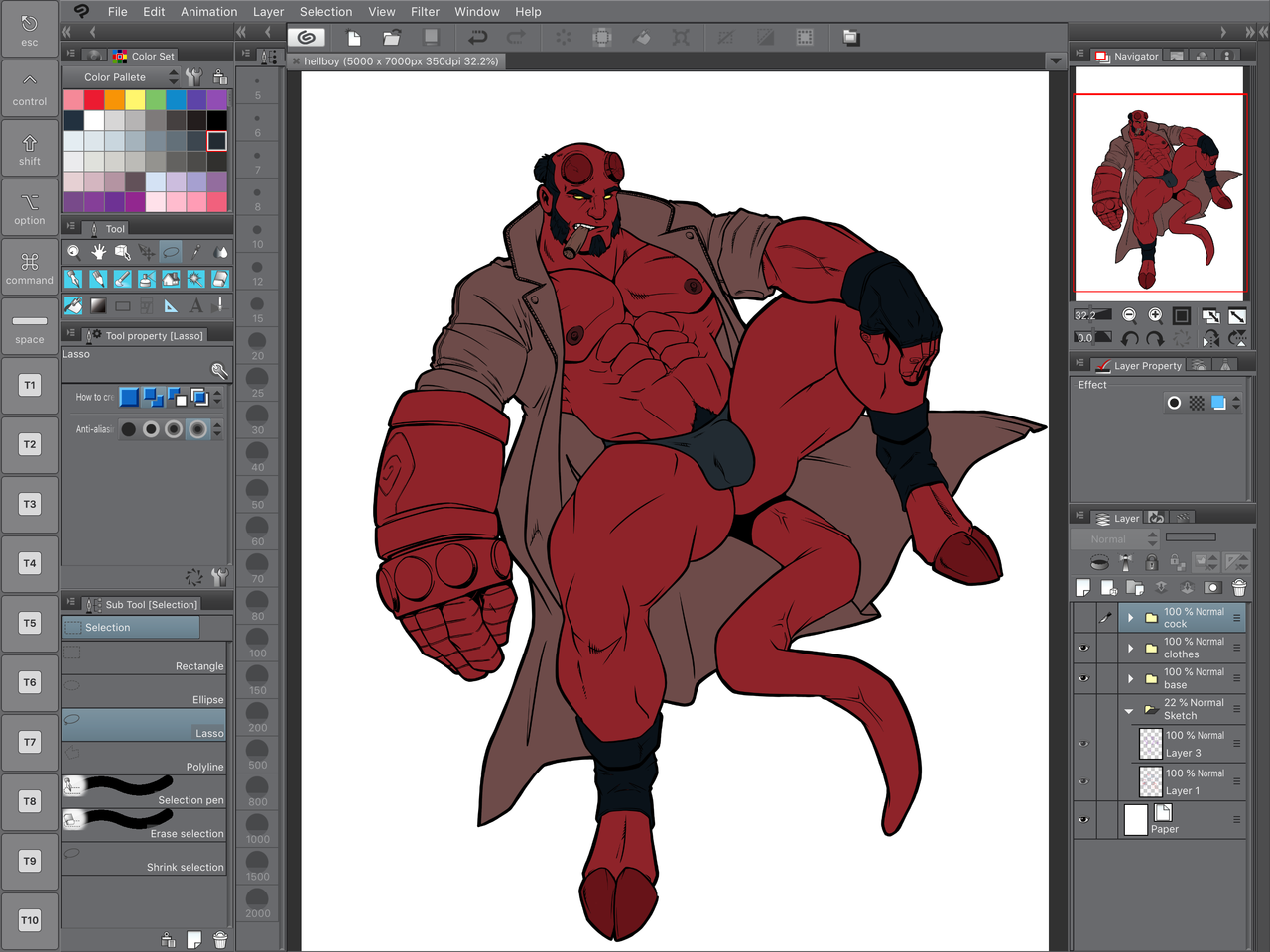
Task: Create new layer folder
Action: 1135,587
